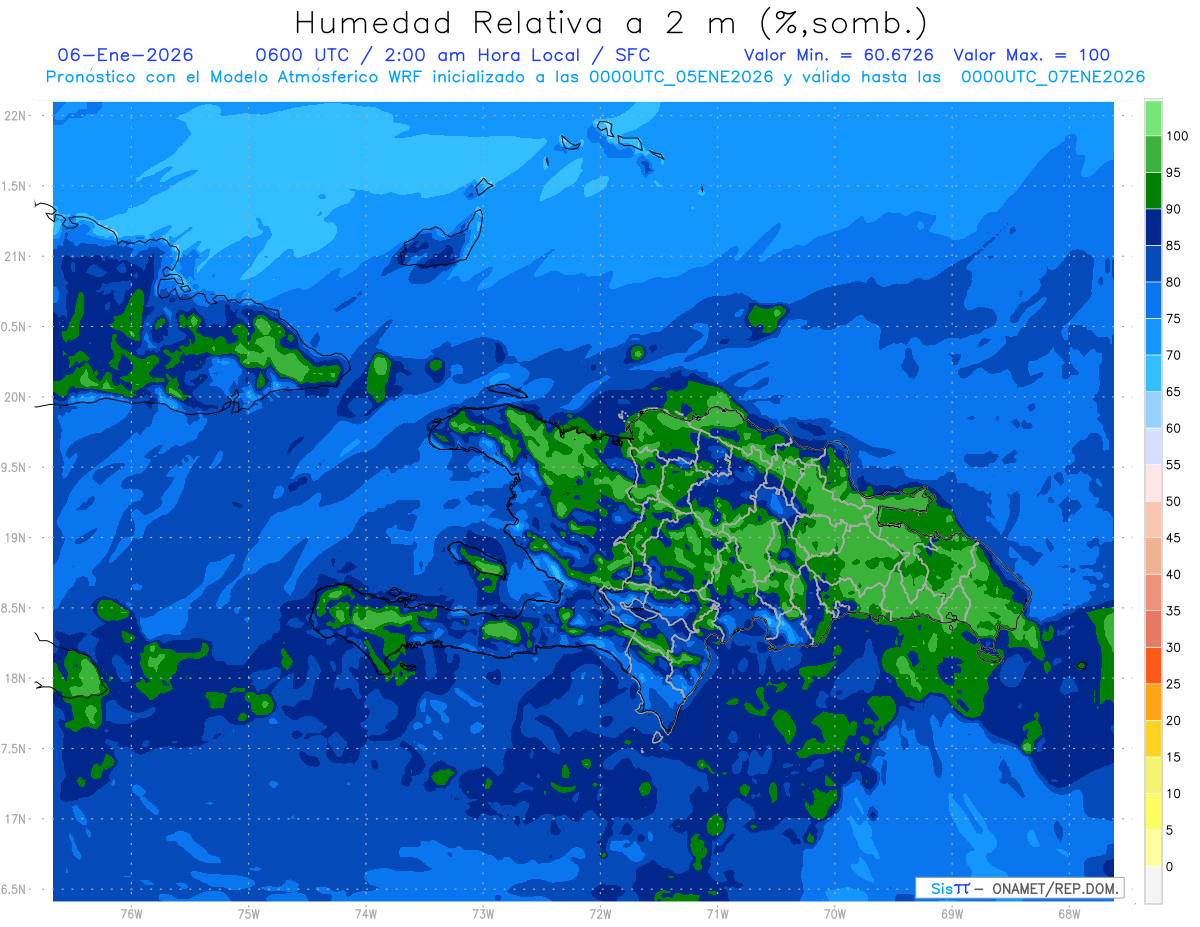Click the legend value '100'

tap(1177, 136)
